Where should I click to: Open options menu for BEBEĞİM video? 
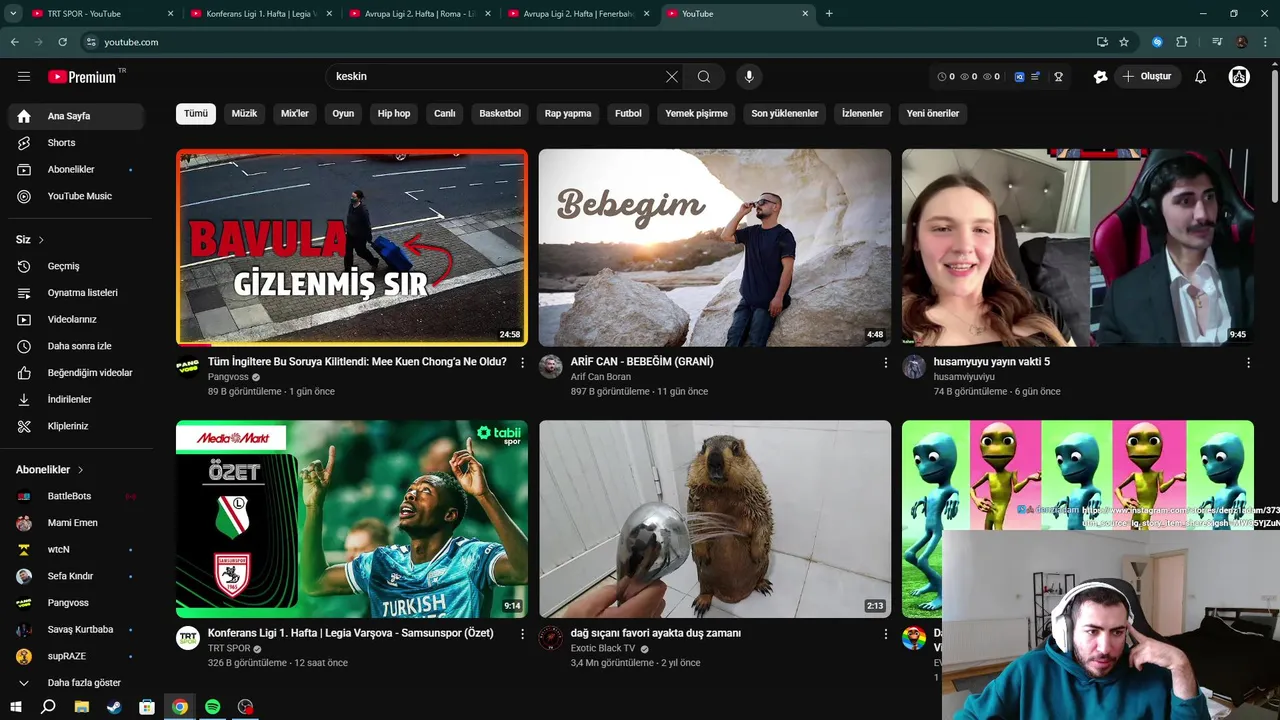pyautogui.click(x=885, y=363)
